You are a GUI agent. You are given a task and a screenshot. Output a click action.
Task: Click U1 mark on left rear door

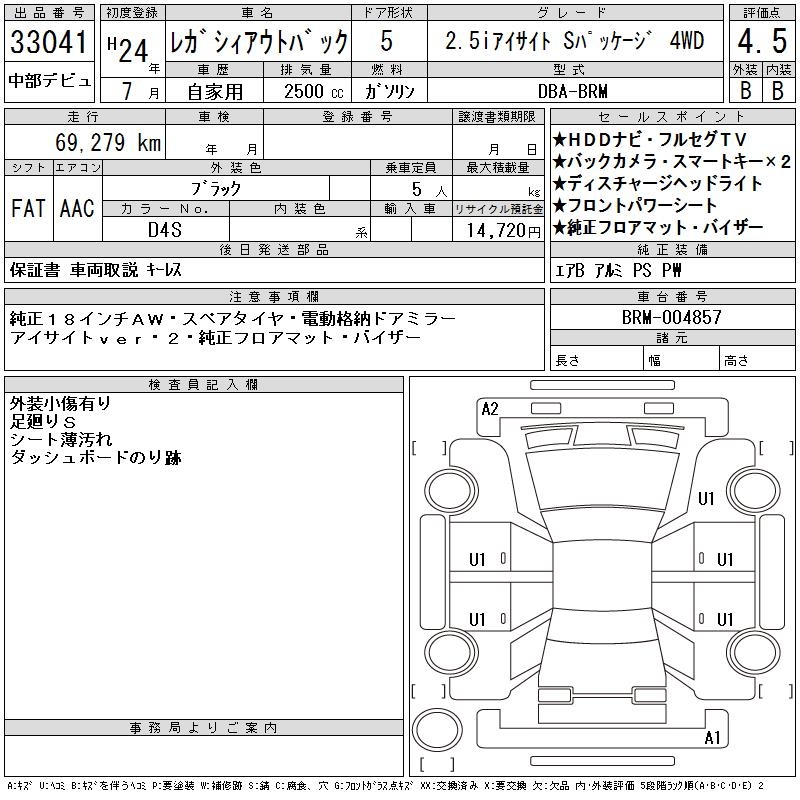click(x=477, y=619)
